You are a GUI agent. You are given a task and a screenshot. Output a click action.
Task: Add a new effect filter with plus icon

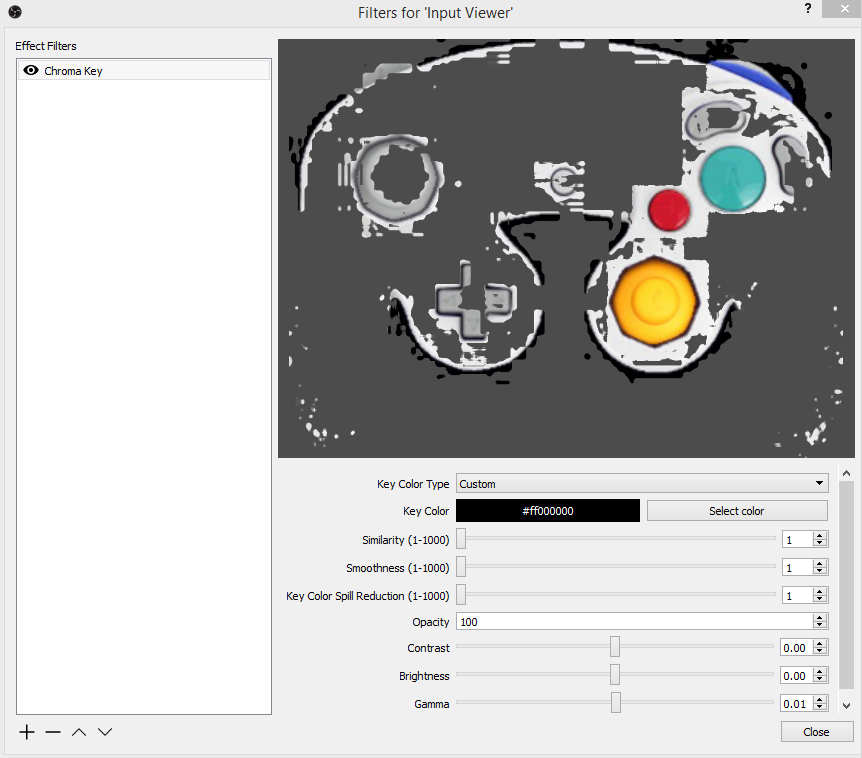click(26, 732)
